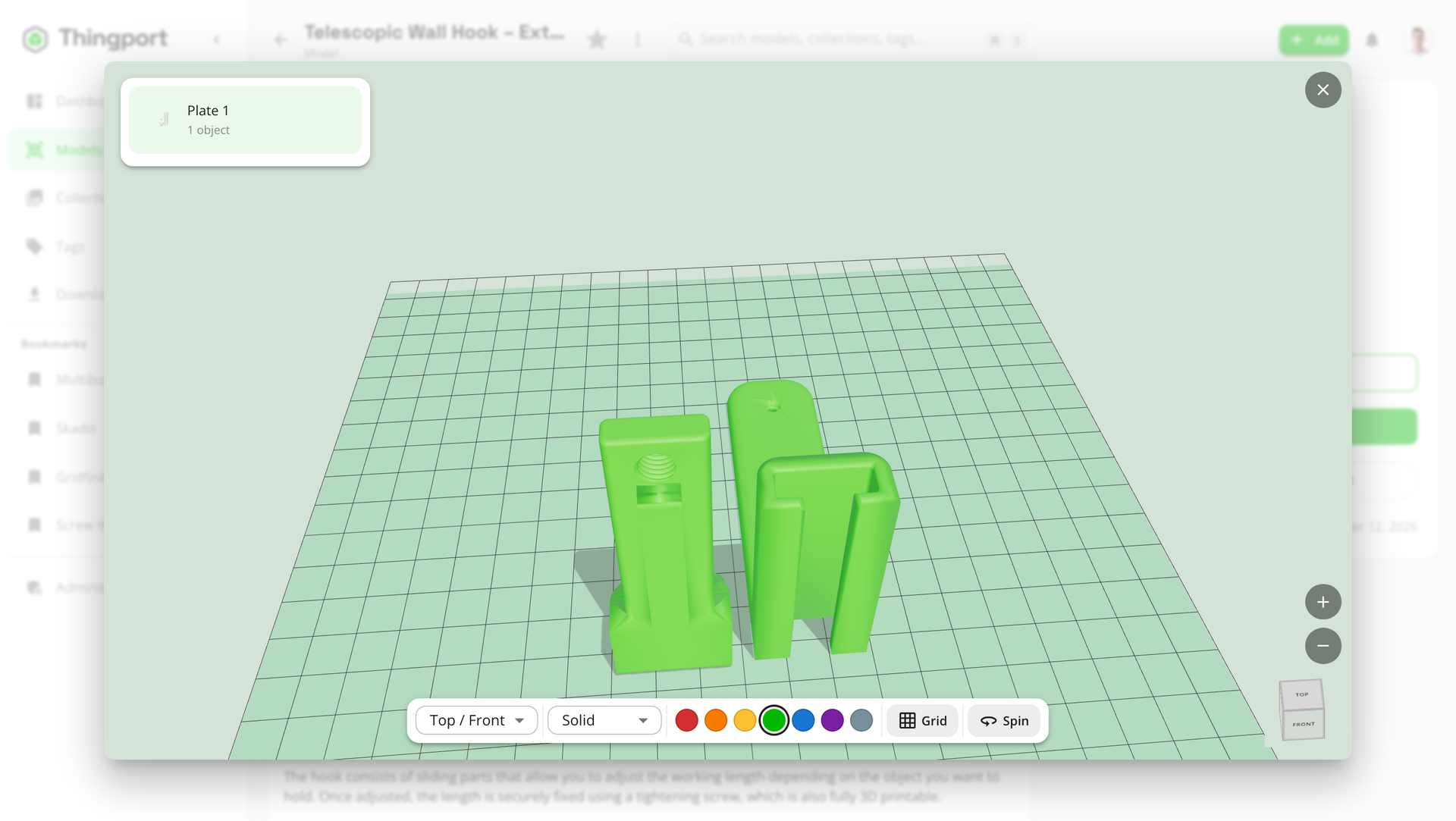Image resolution: width=1456 pixels, height=821 pixels.
Task: Toggle Spin auto-rotation
Action: pyautogui.click(x=1004, y=721)
